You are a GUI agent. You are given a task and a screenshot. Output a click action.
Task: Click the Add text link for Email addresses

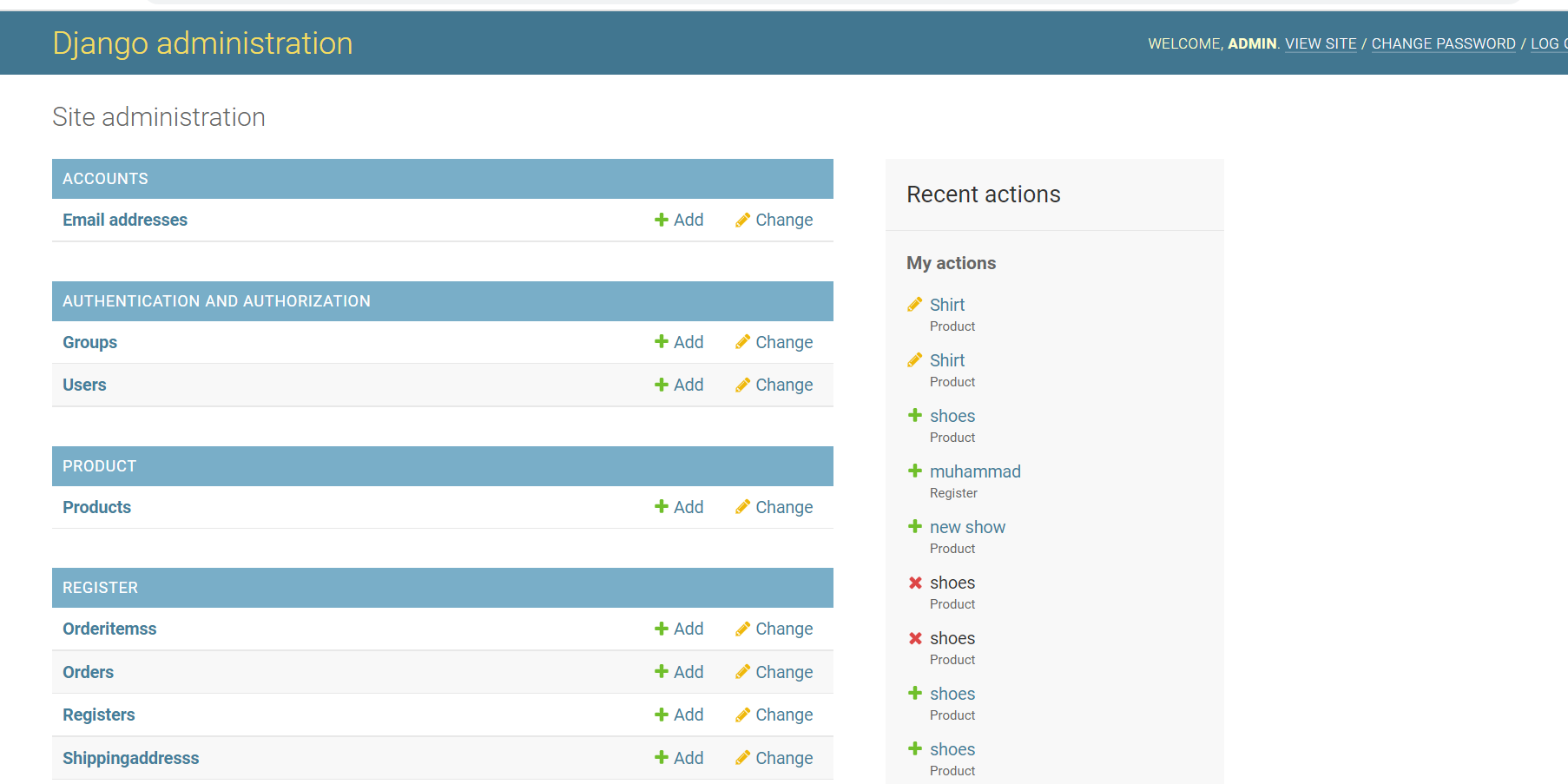[x=688, y=220]
